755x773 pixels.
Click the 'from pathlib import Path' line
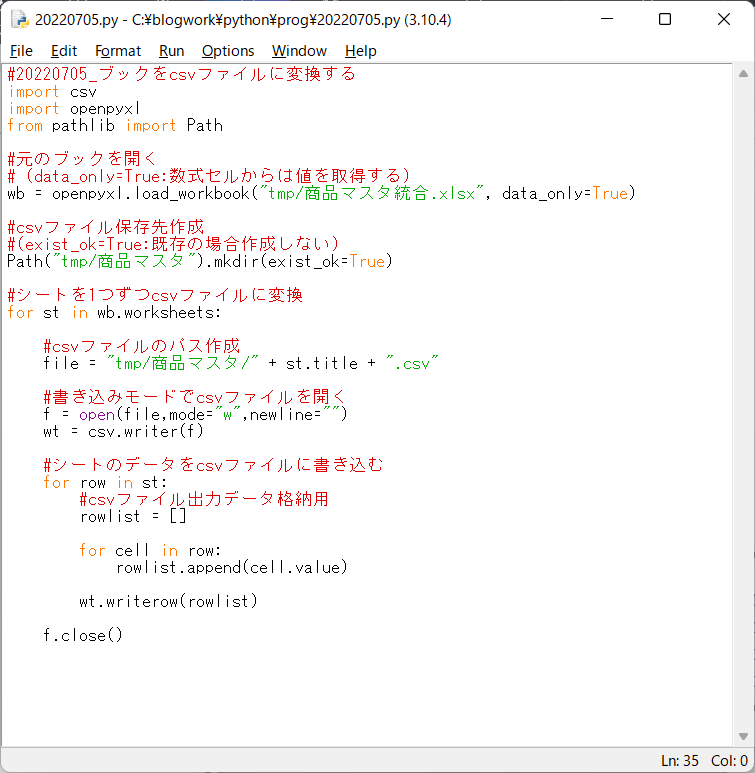115,126
